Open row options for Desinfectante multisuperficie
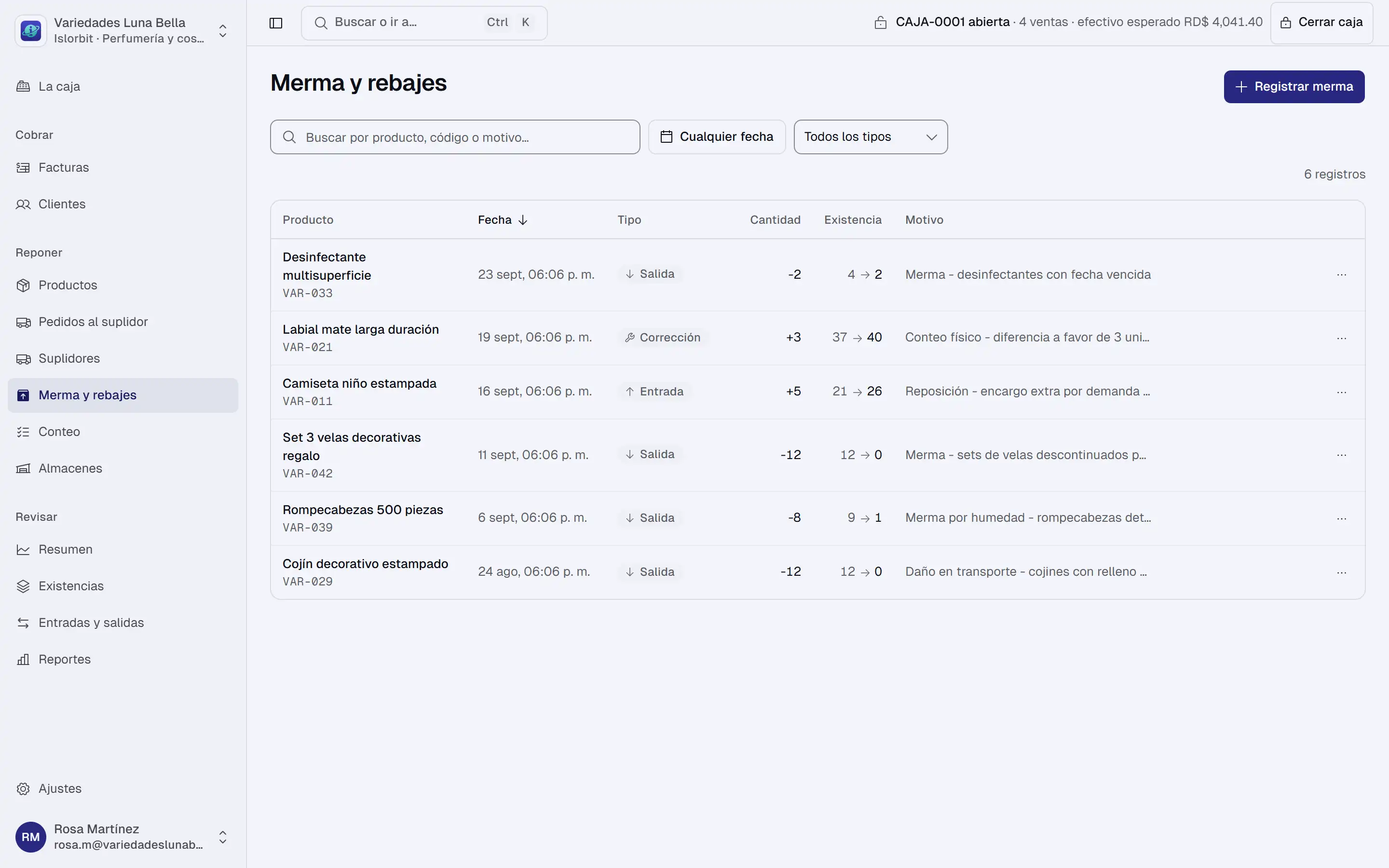1389x868 pixels. (x=1341, y=275)
